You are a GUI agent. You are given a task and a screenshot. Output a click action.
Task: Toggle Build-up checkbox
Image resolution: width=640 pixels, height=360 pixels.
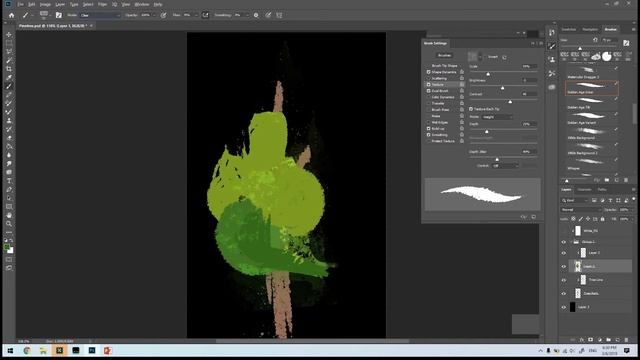click(429, 129)
